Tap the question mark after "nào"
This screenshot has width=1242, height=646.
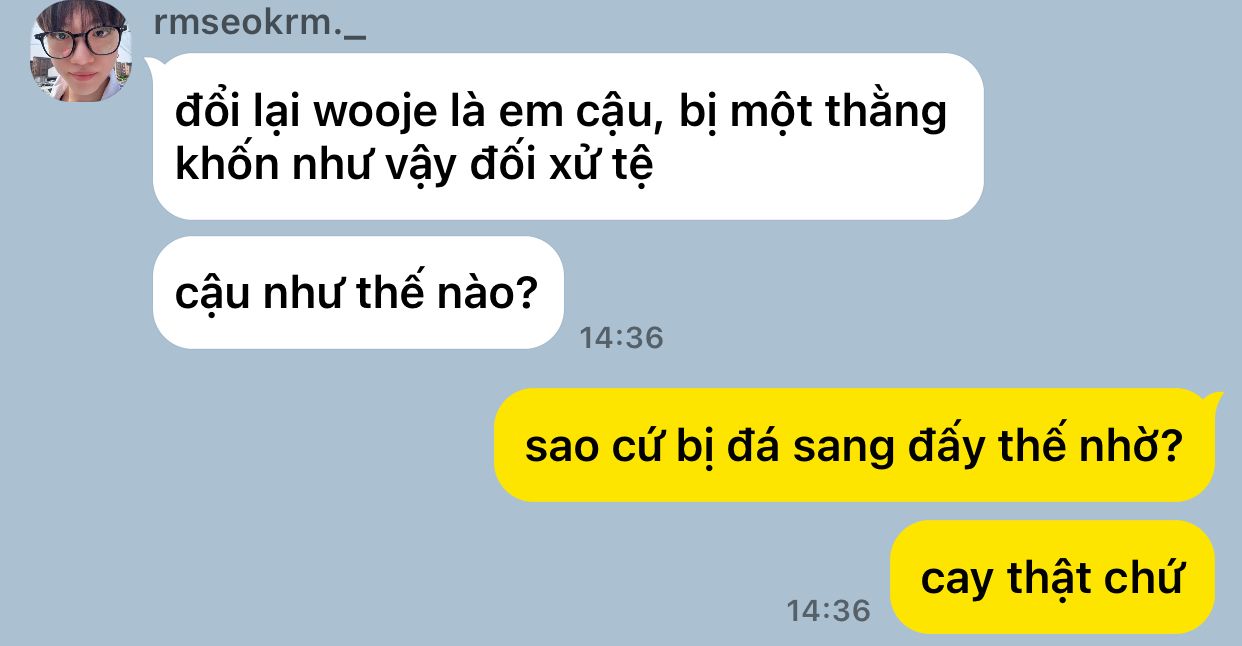(527, 294)
